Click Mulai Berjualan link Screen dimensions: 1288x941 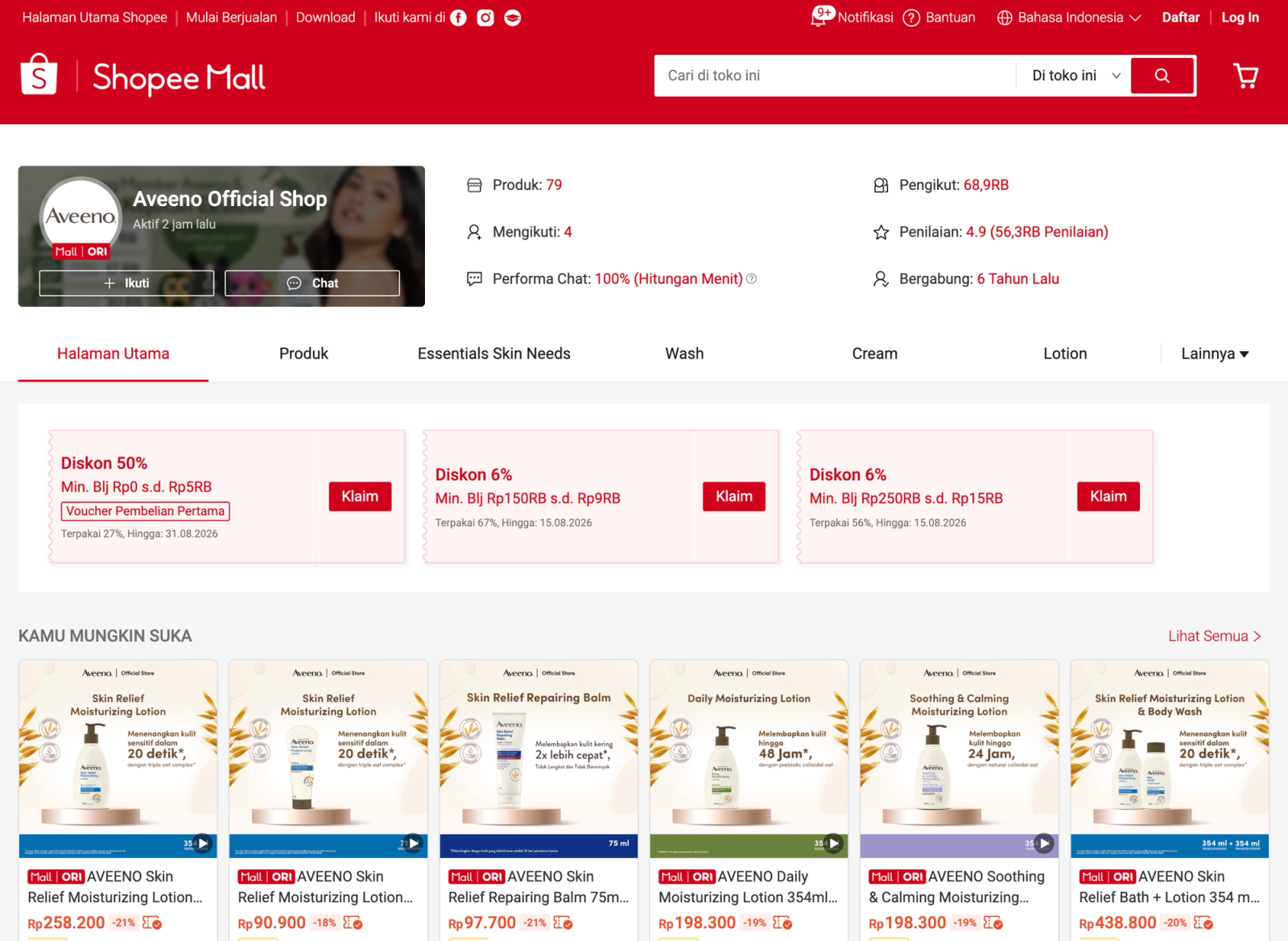click(231, 18)
